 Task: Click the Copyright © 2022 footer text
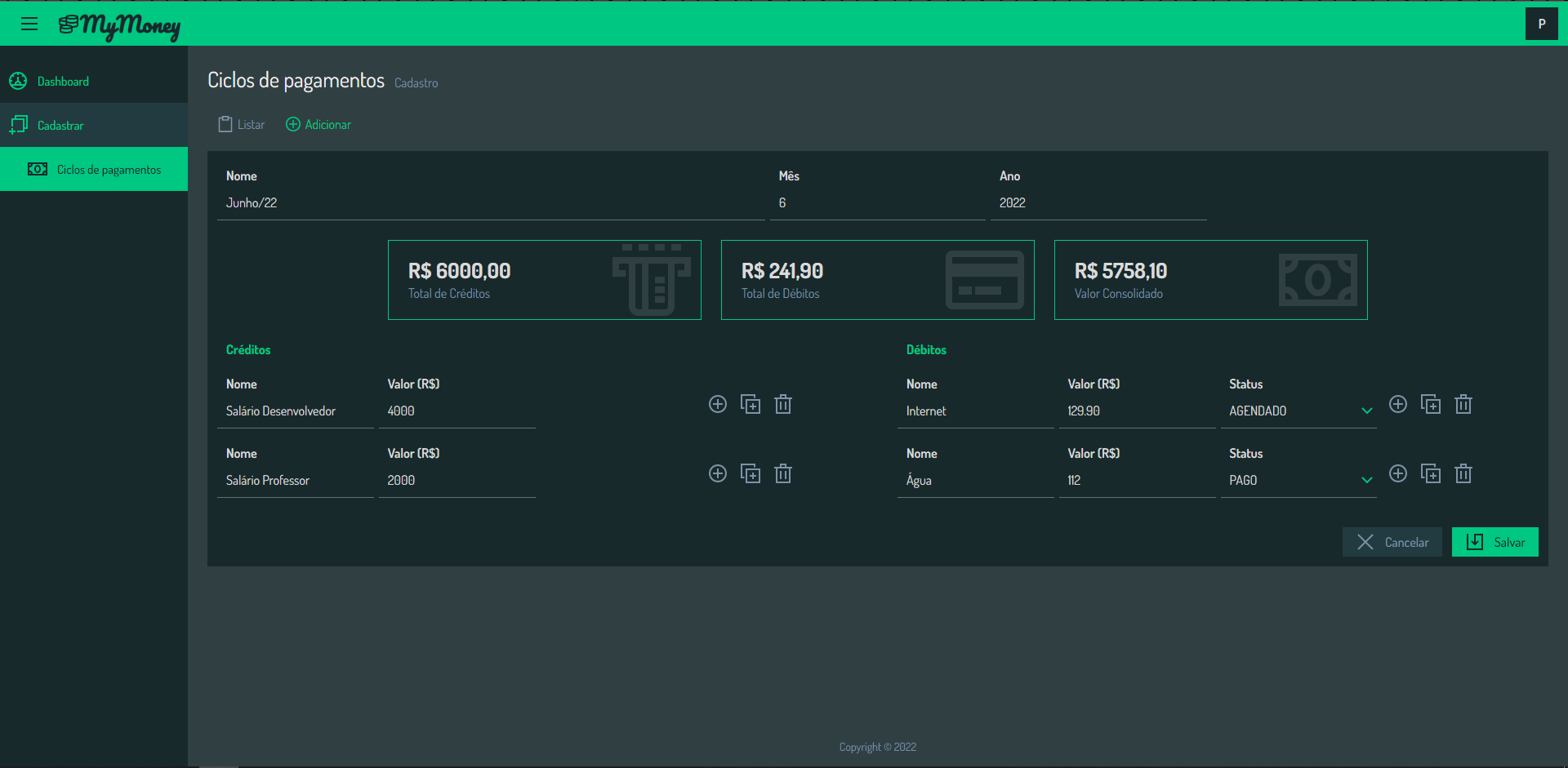pos(878,747)
